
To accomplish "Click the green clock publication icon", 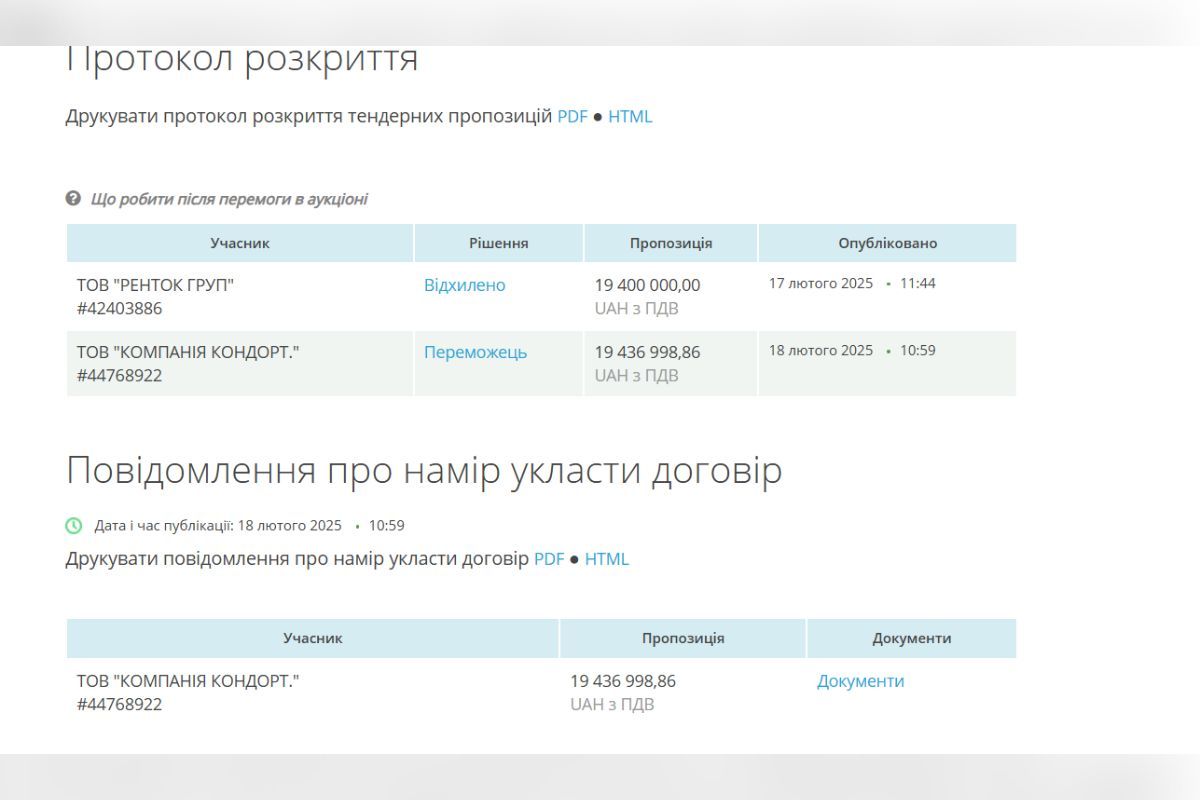I will click(72, 524).
